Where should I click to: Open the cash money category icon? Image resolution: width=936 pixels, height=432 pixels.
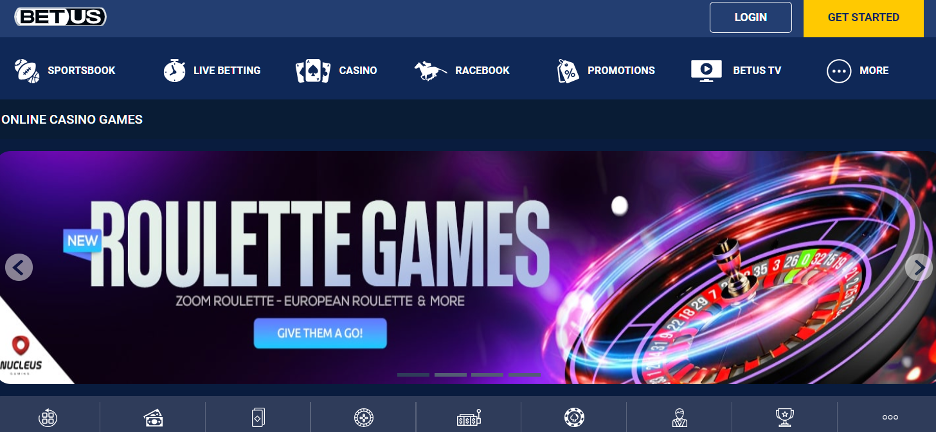point(153,418)
